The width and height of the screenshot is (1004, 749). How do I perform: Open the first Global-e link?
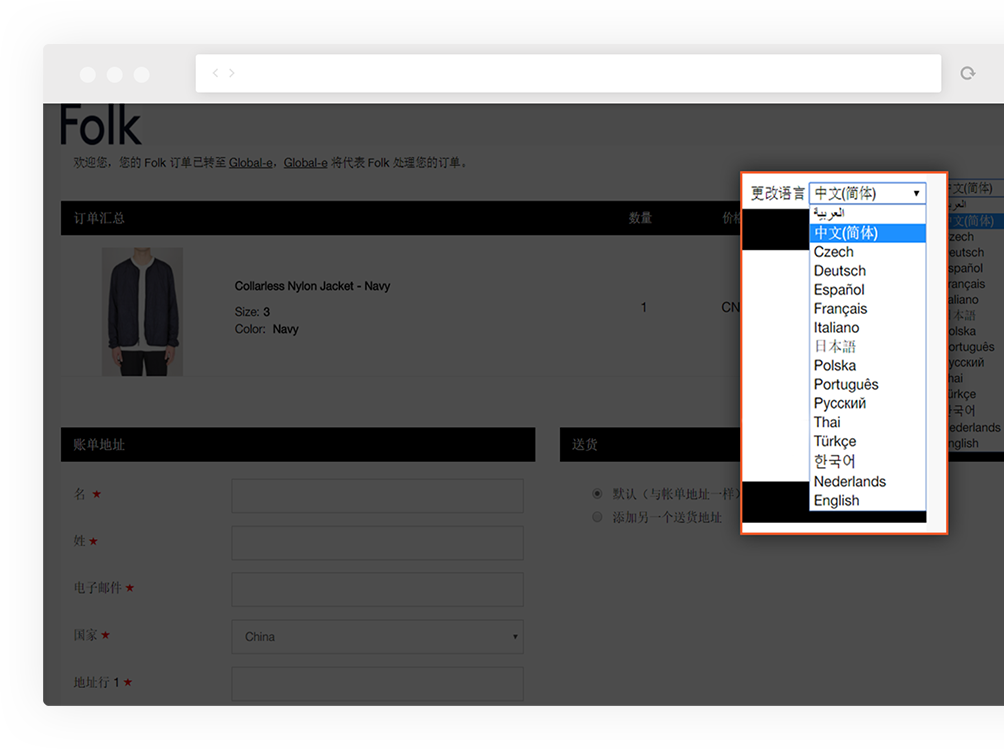pyautogui.click(x=251, y=162)
